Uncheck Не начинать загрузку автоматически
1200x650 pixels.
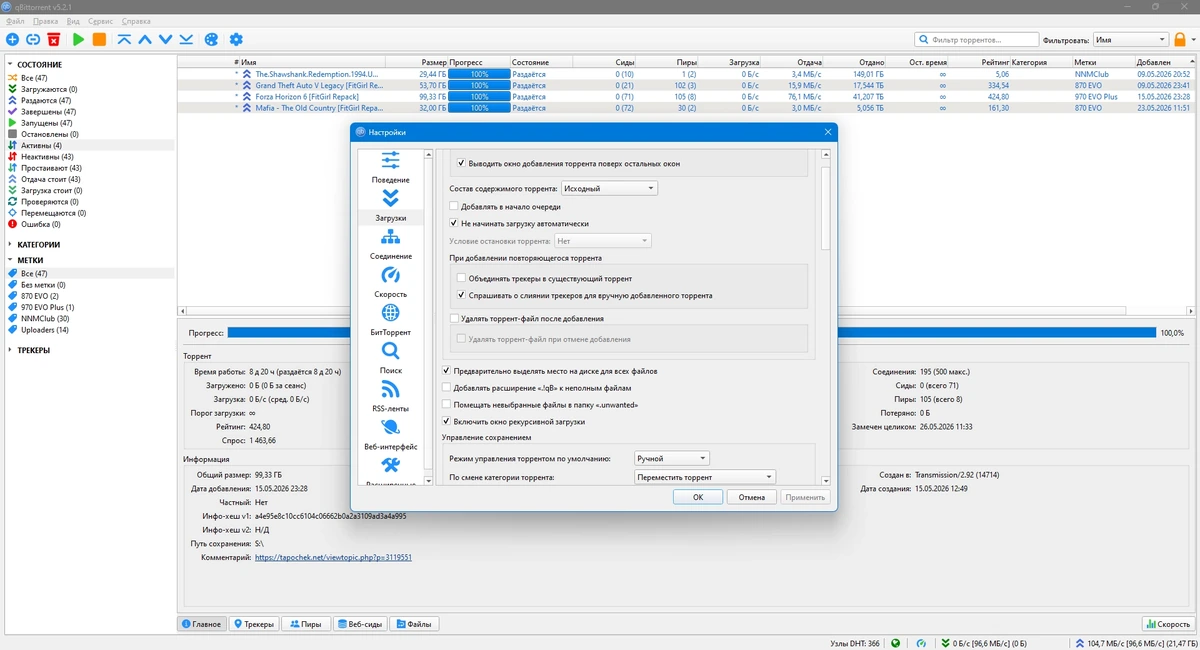[x=454, y=223]
